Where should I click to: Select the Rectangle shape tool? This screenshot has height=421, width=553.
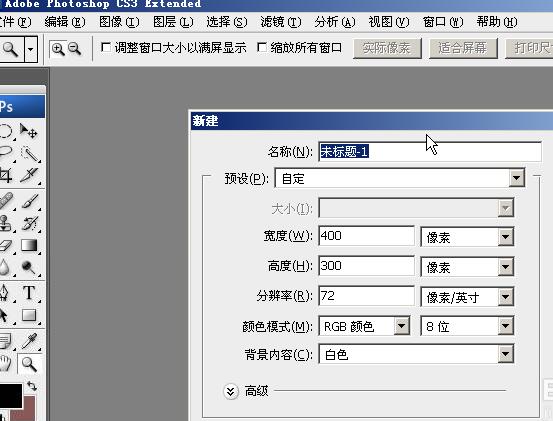pyautogui.click(x=29, y=315)
